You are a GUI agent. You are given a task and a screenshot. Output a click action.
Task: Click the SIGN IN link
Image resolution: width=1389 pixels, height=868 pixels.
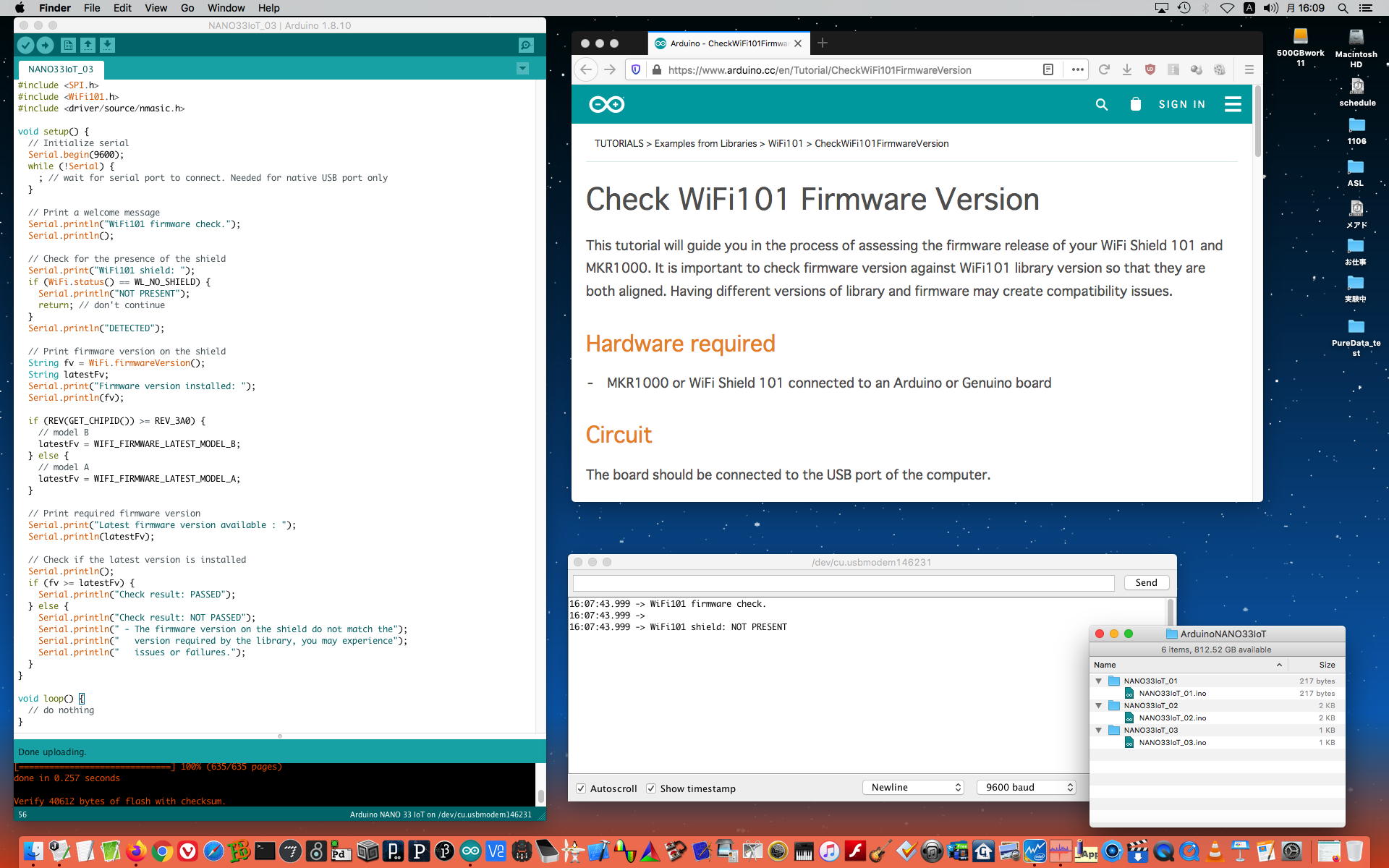click(x=1181, y=104)
